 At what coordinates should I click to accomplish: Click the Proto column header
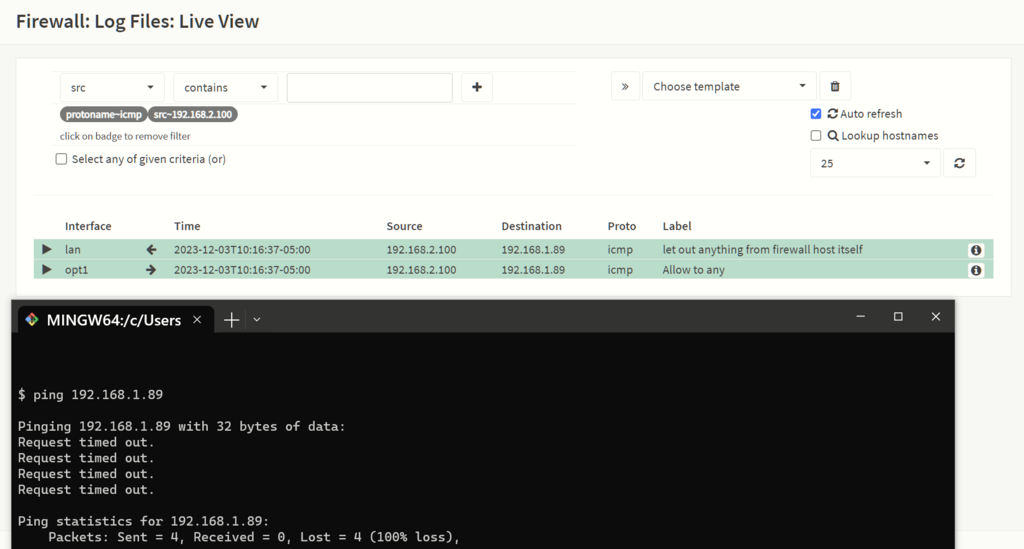[x=622, y=226]
